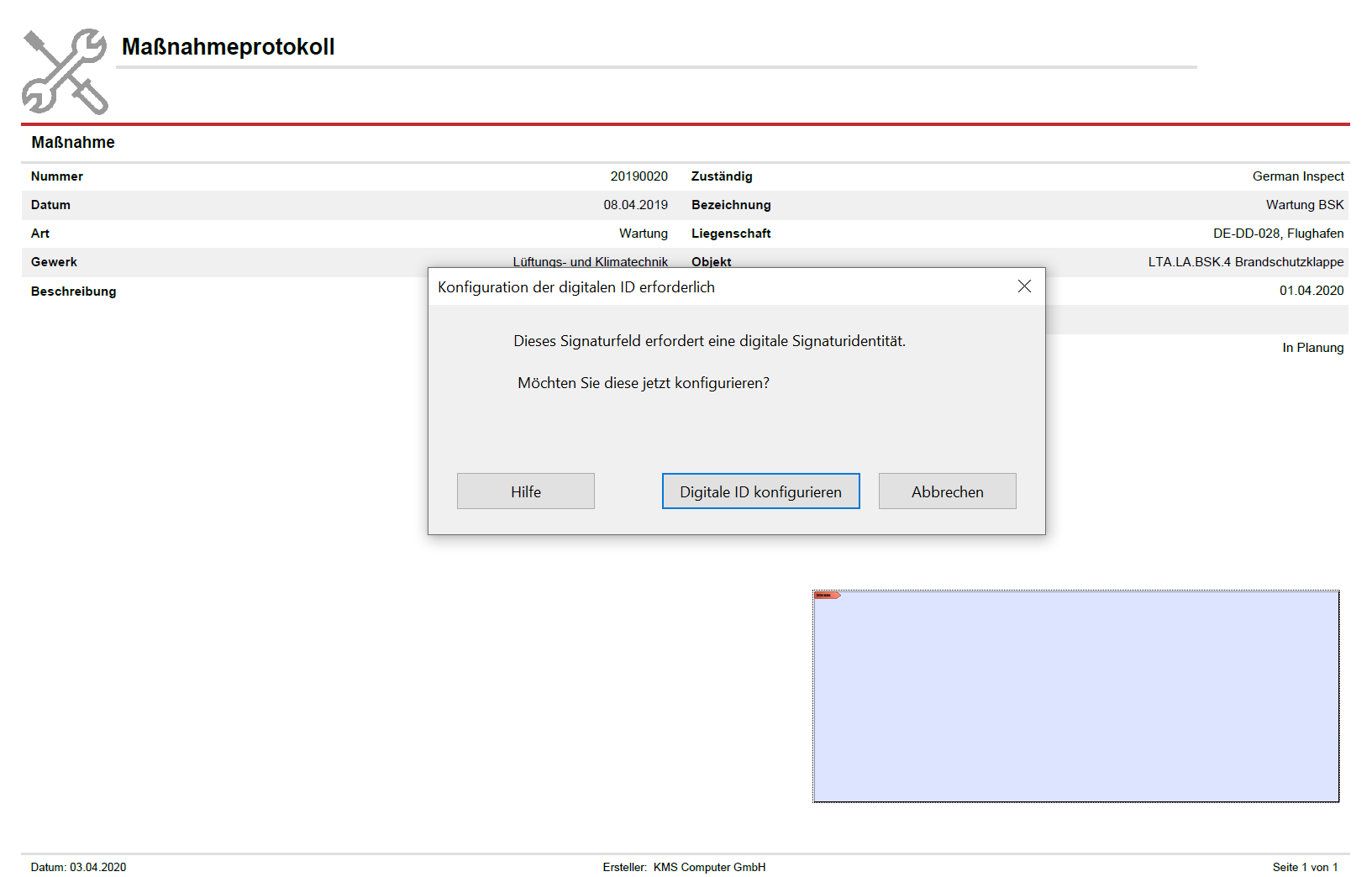
Task: Click the blue signature field
Action: pos(1075,696)
